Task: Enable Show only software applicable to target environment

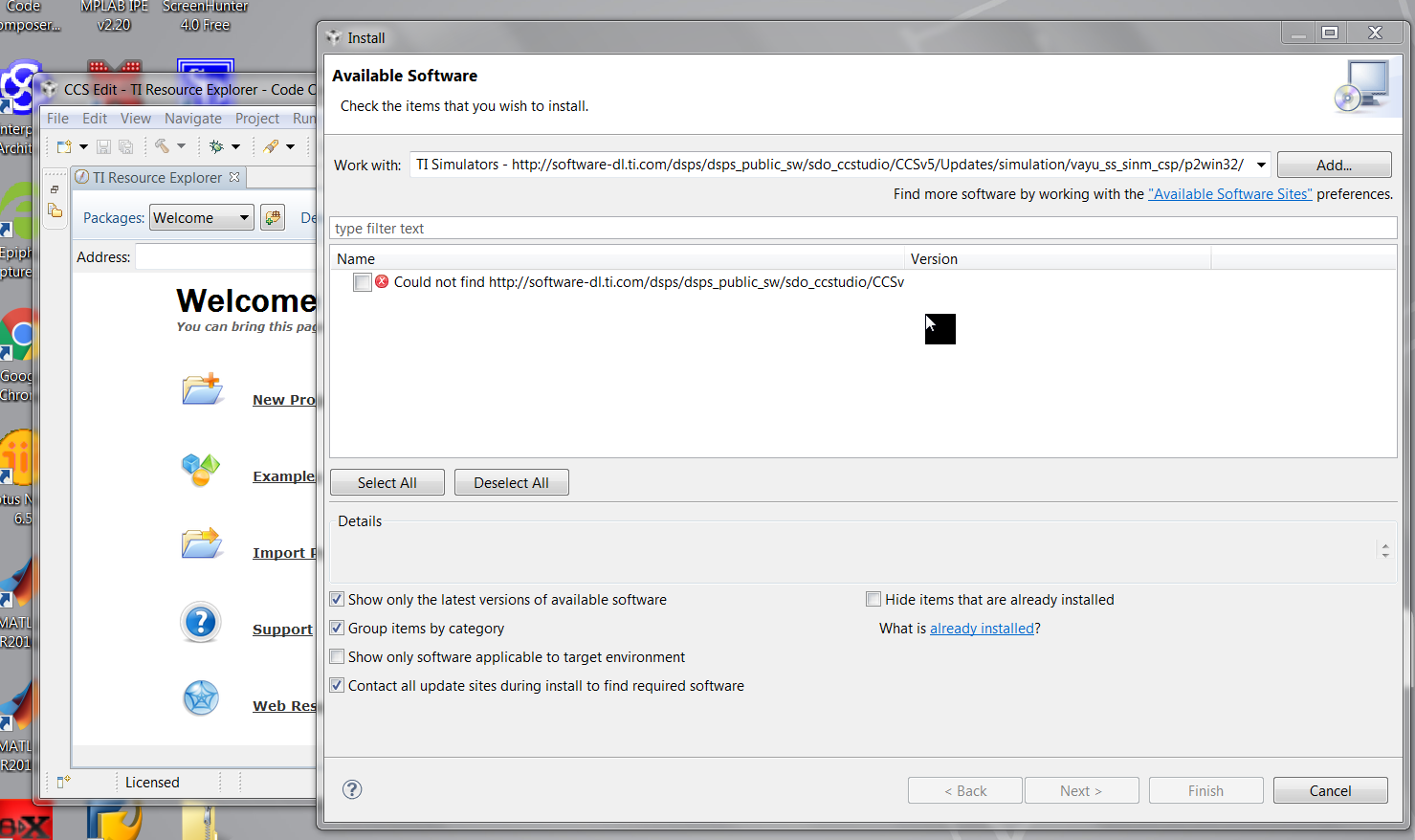Action: coord(337,656)
